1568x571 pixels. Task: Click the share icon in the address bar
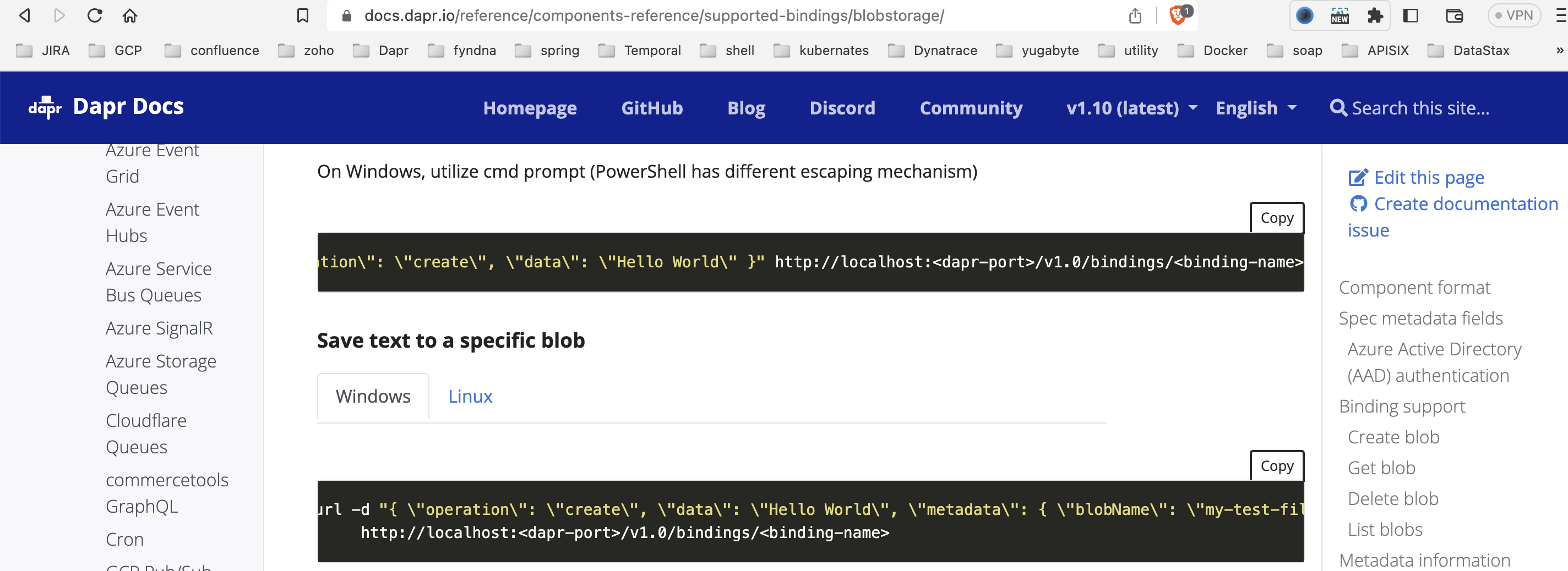pos(1135,15)
